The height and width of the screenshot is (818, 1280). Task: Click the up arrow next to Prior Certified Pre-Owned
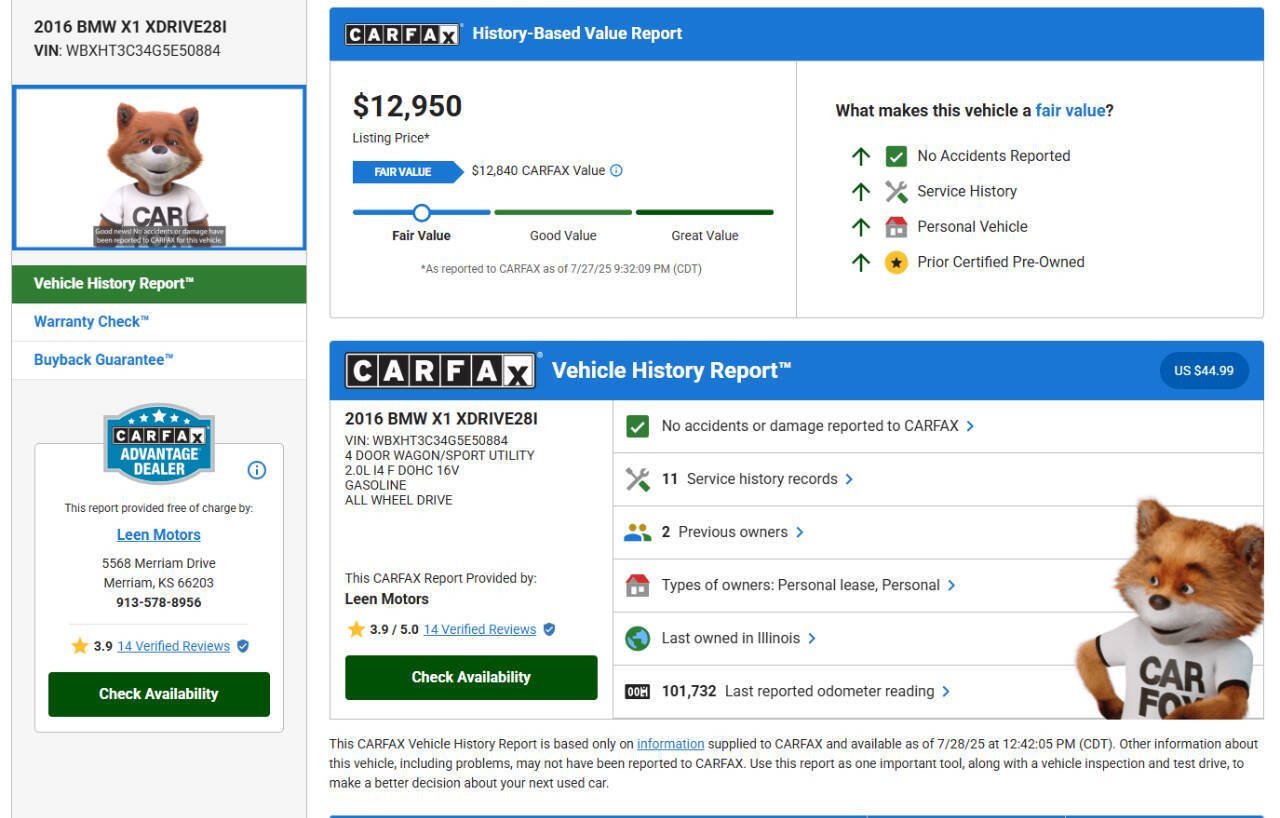[x=860, y=263]
